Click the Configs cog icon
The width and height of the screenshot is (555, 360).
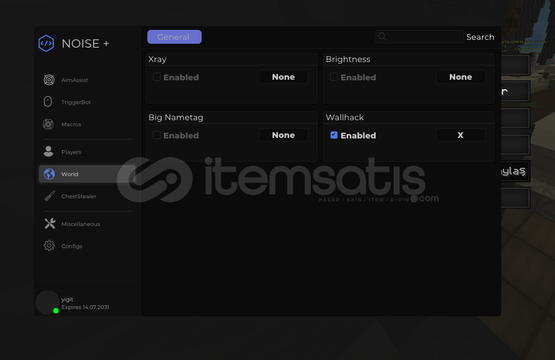[x=49, y=246]
